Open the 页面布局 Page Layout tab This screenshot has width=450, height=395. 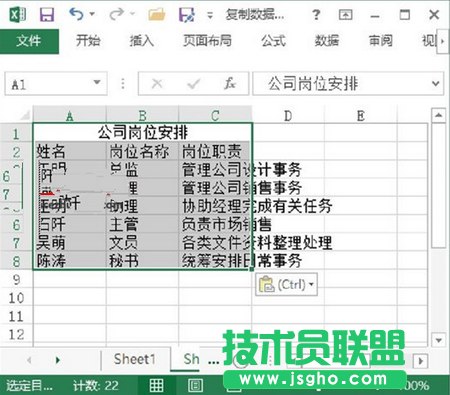(x=207, y=41)
